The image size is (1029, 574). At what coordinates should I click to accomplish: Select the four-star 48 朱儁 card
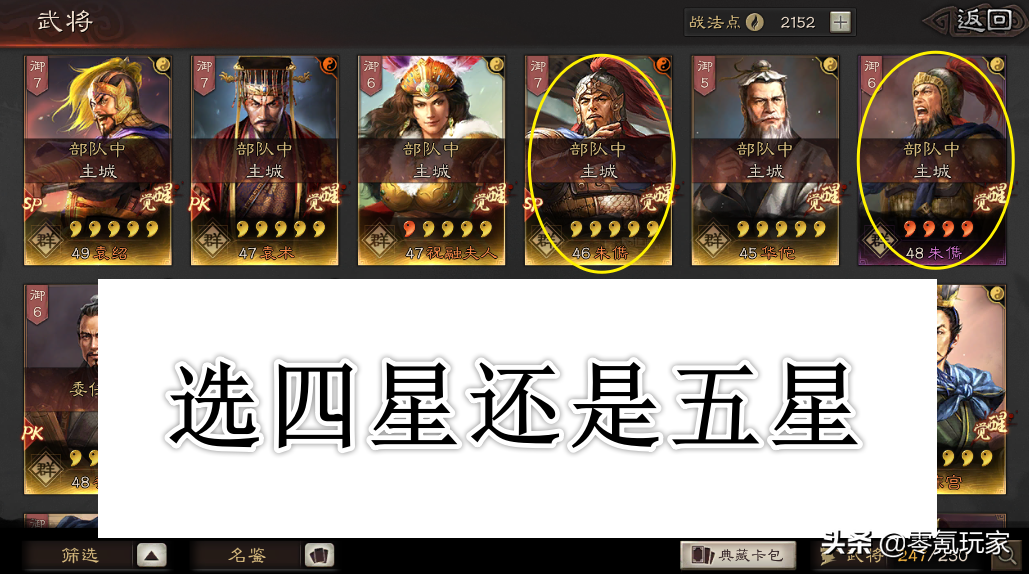[932, 161]
